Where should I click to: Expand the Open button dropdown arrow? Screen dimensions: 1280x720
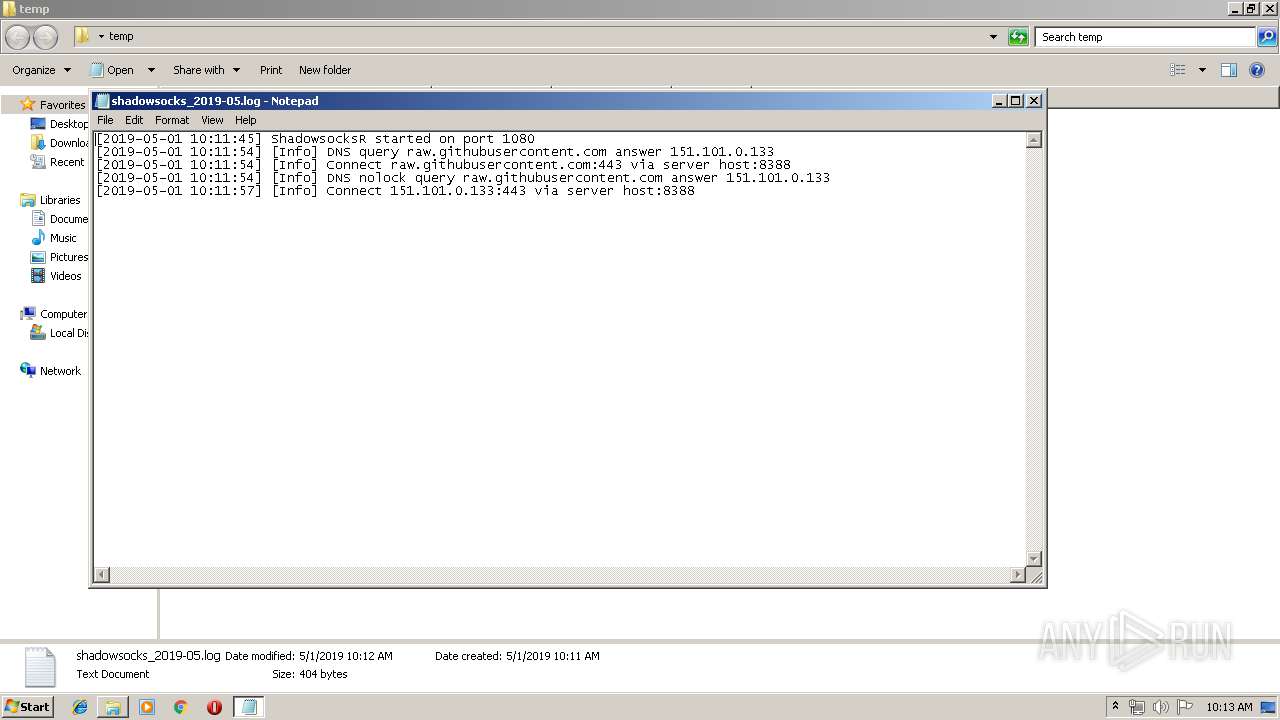point(151,70)
